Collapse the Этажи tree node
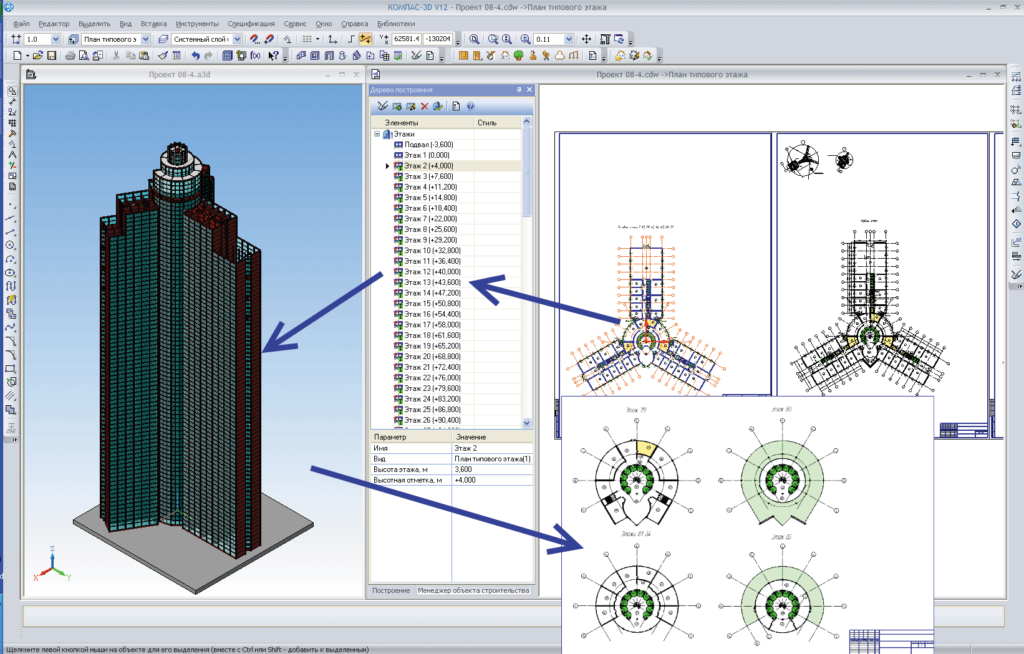 pos(377,134)
